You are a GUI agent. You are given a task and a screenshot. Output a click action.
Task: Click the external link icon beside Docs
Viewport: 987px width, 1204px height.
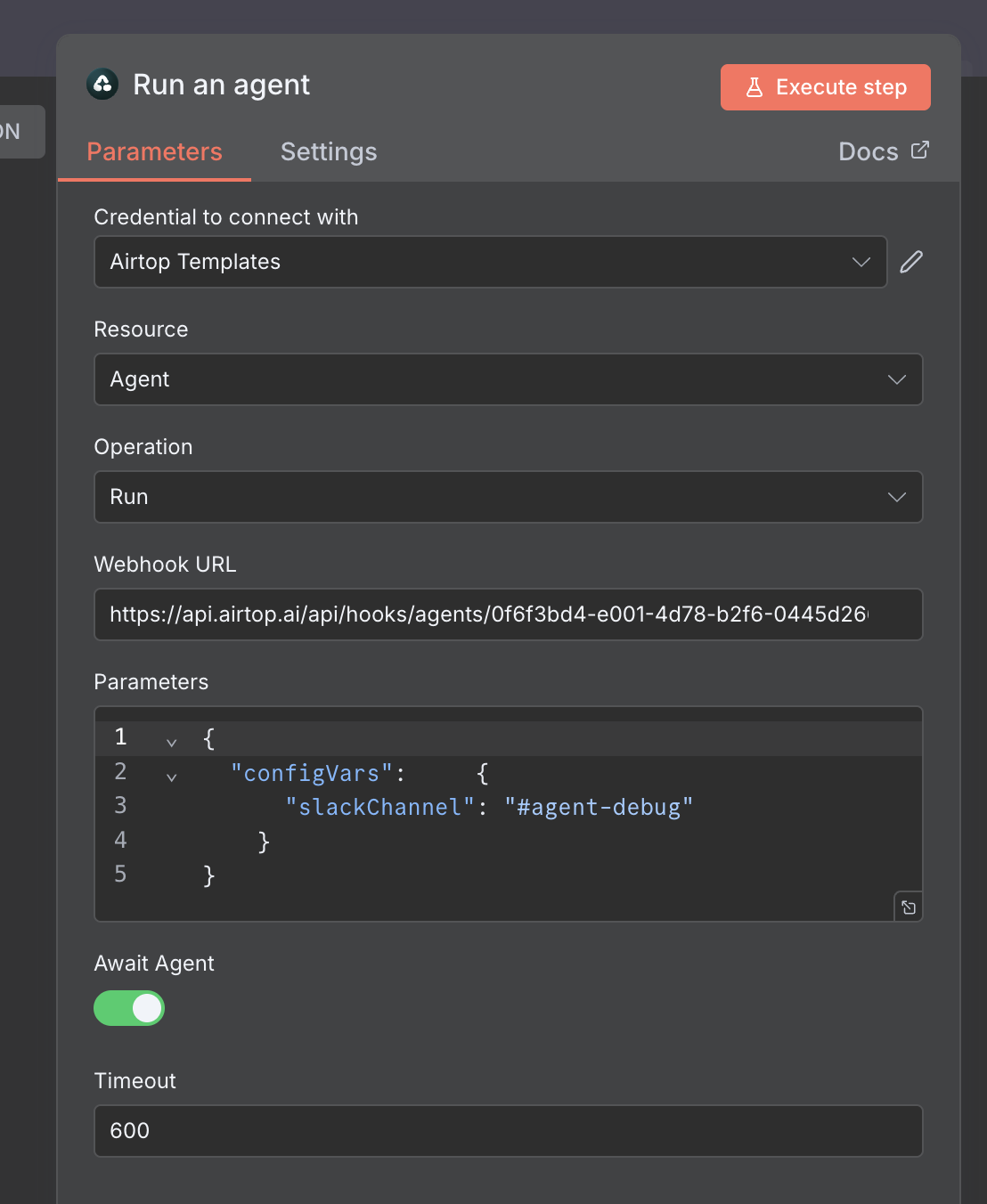pos(919,150)
